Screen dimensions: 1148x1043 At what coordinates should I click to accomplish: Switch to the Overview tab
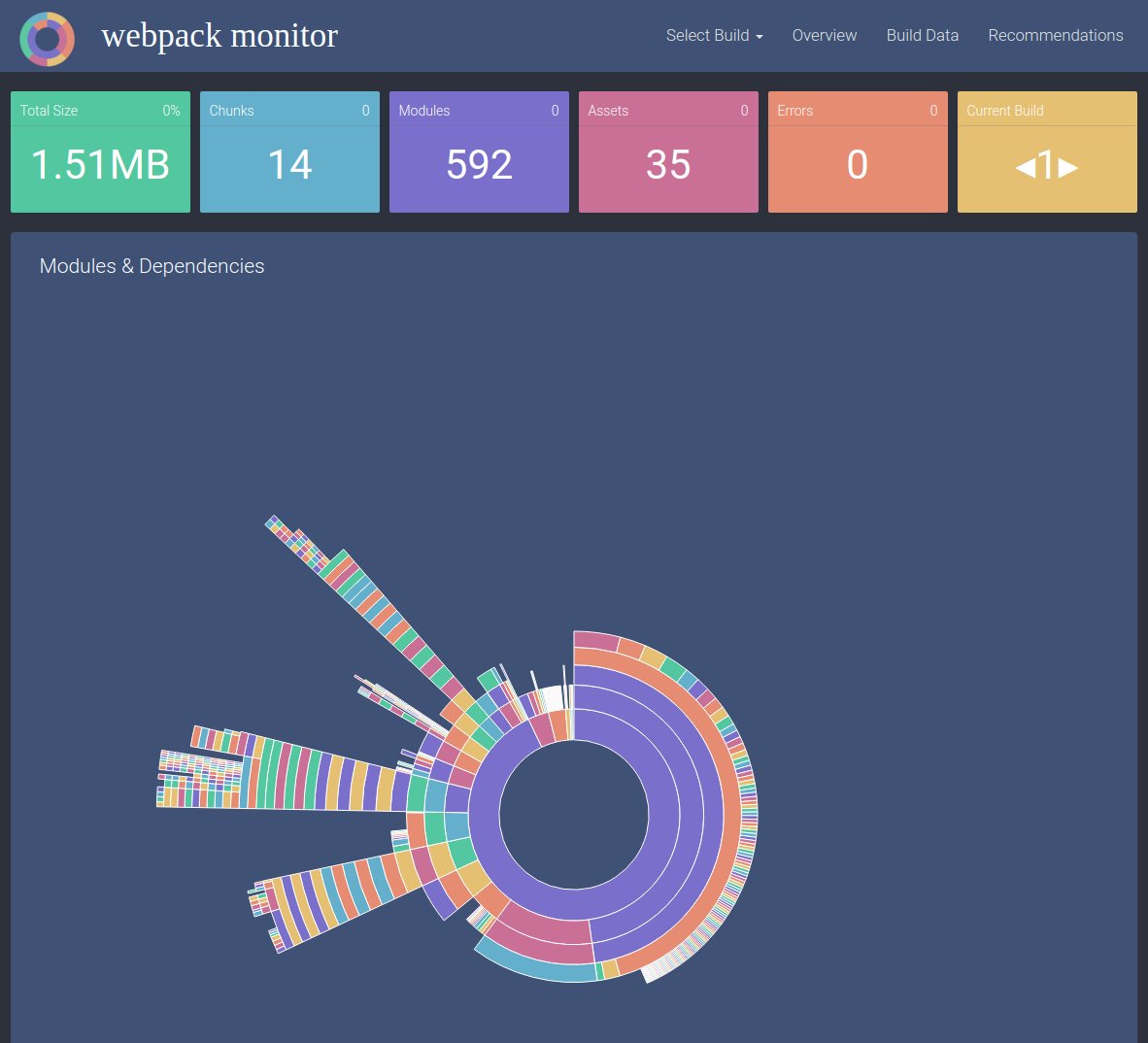[x=824, y=35]
